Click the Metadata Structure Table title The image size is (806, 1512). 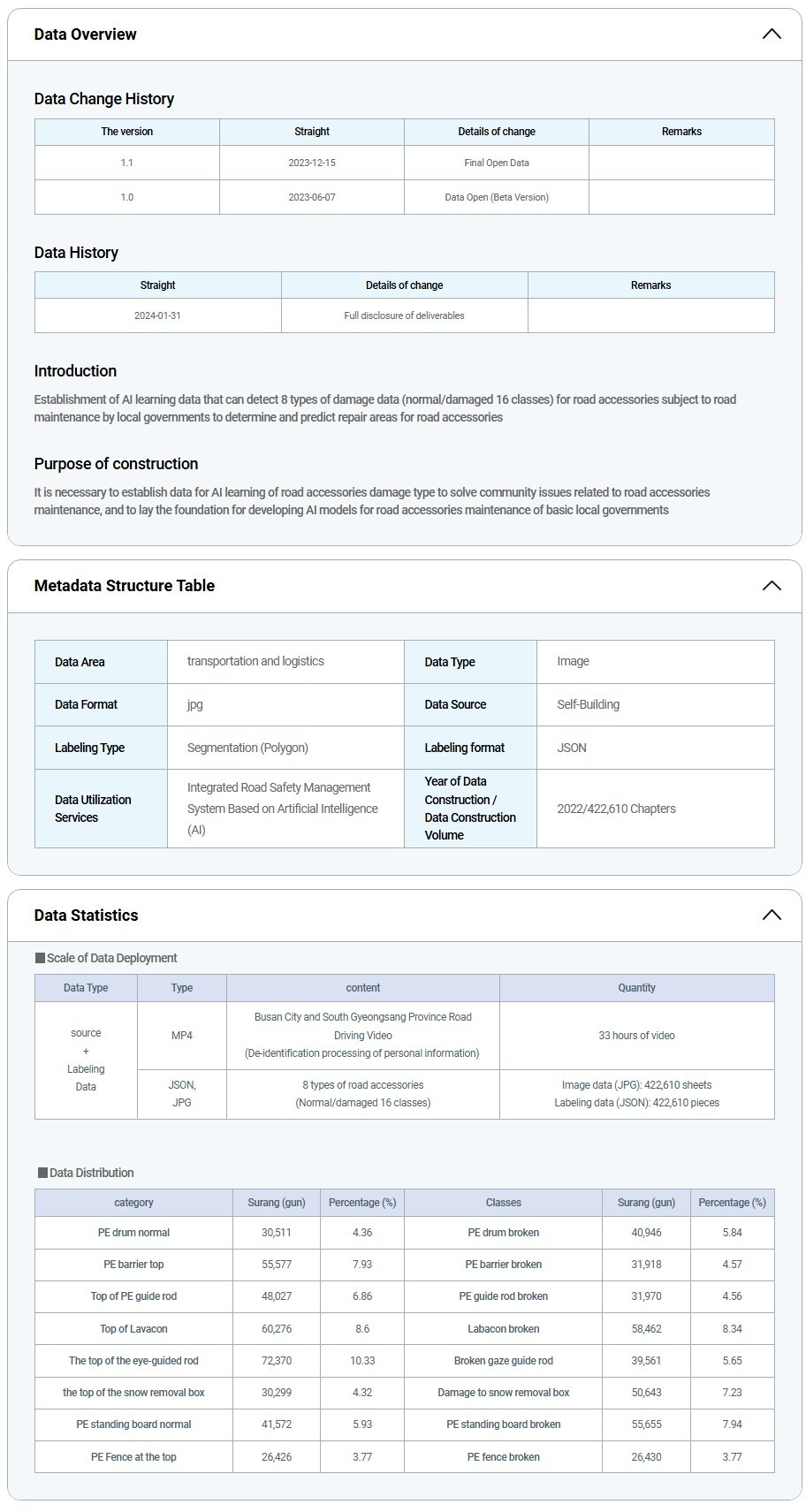coord(125,586)
